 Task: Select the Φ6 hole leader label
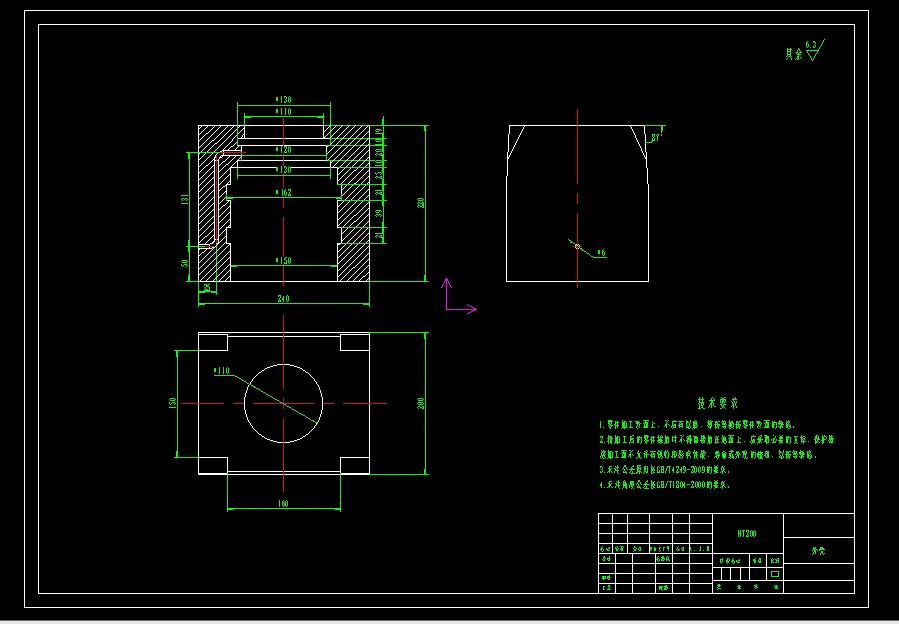(x=601, y=252)
